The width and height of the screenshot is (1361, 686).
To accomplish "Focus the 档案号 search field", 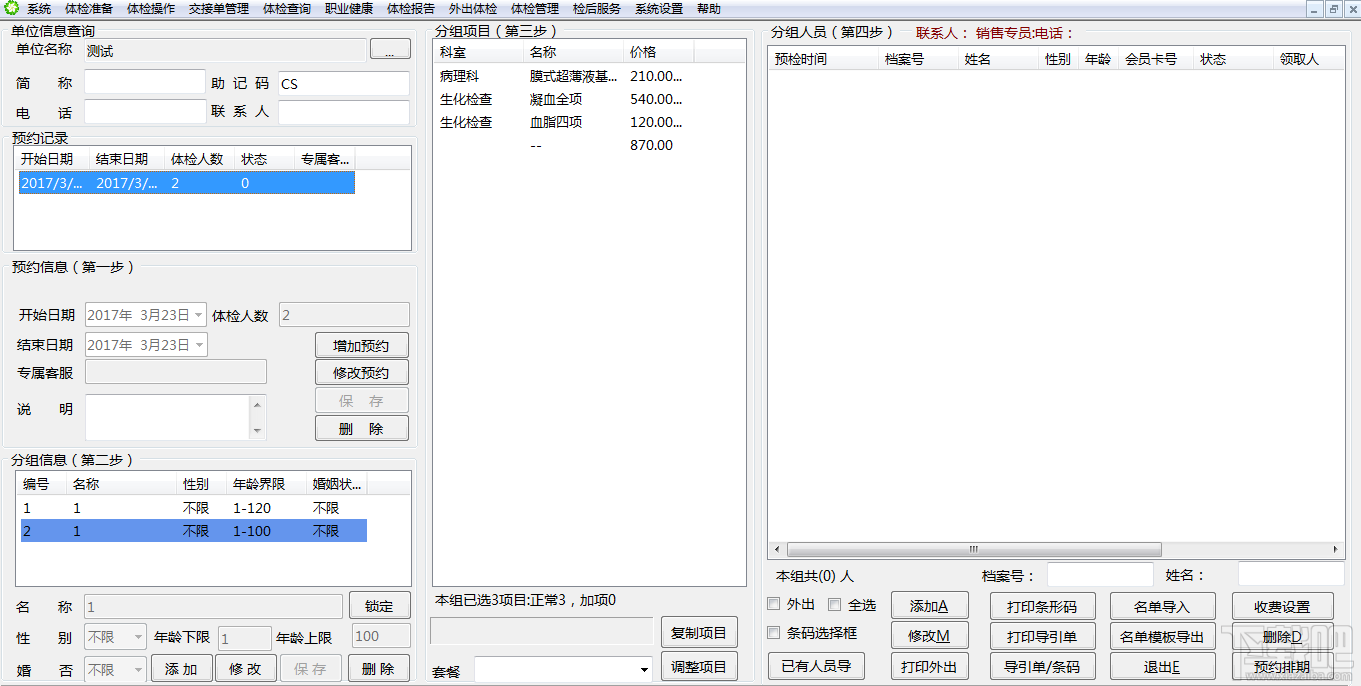I will (x=1100, y=575).
